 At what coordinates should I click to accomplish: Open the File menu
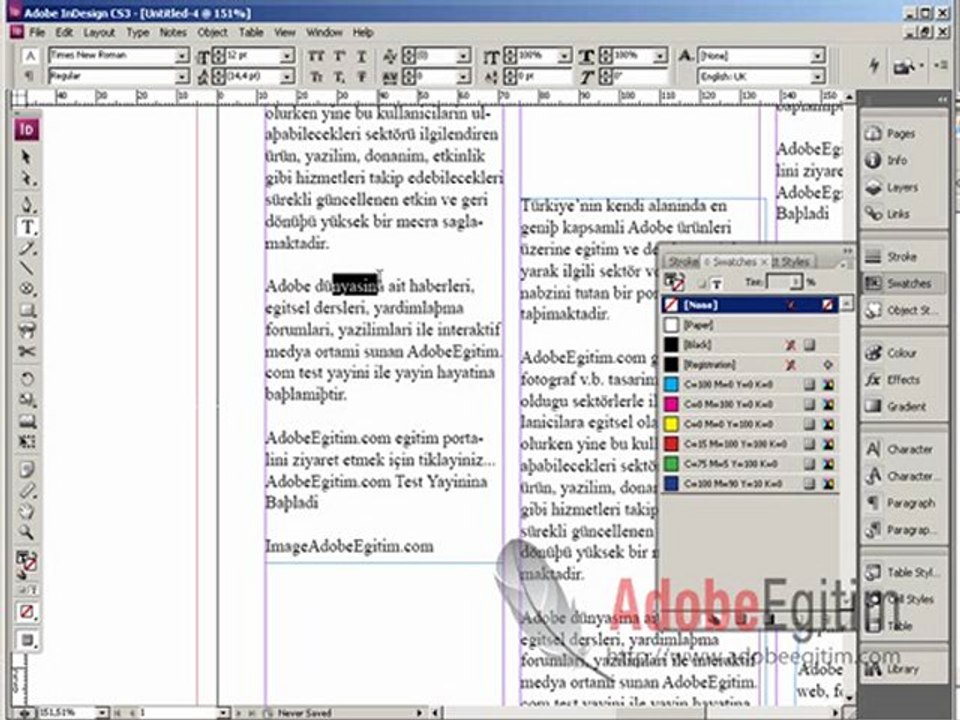click(37, 32)
